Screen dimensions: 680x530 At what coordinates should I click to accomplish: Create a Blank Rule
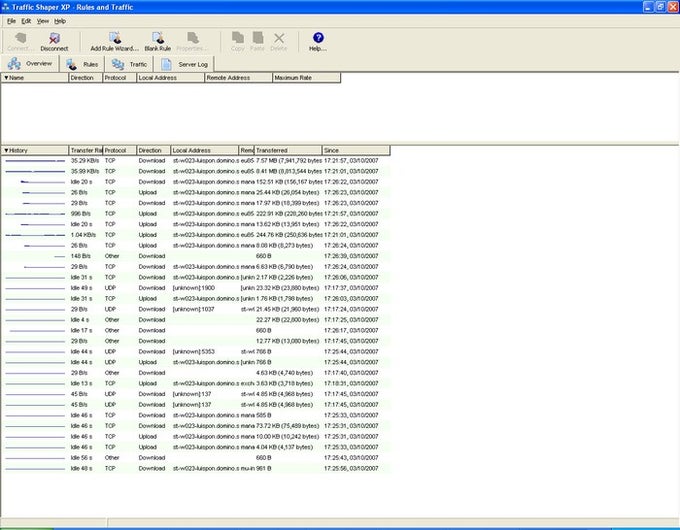(x=158, y=42)
